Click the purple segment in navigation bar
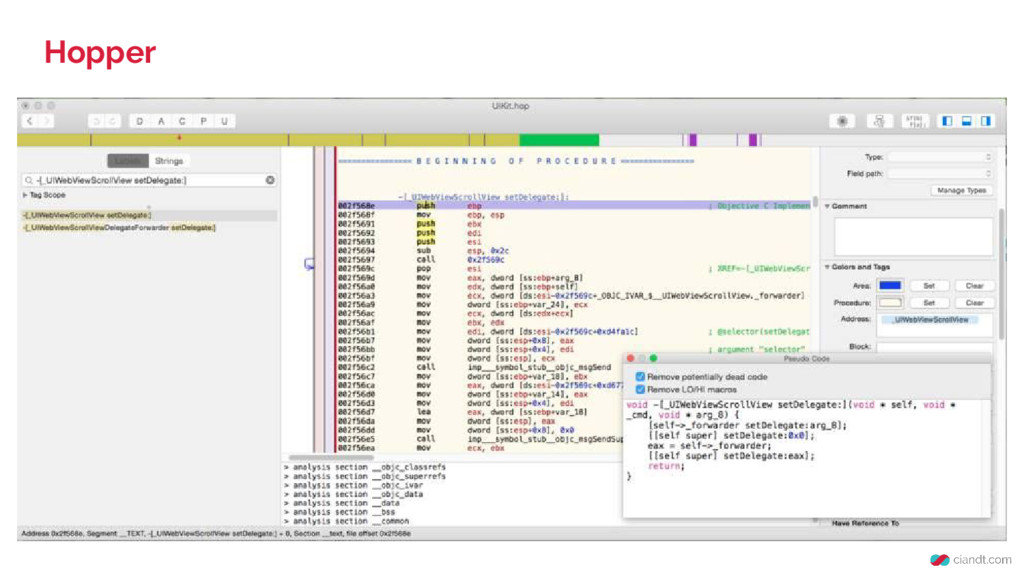Screen dimensions: 1024x576 (693, 140)
